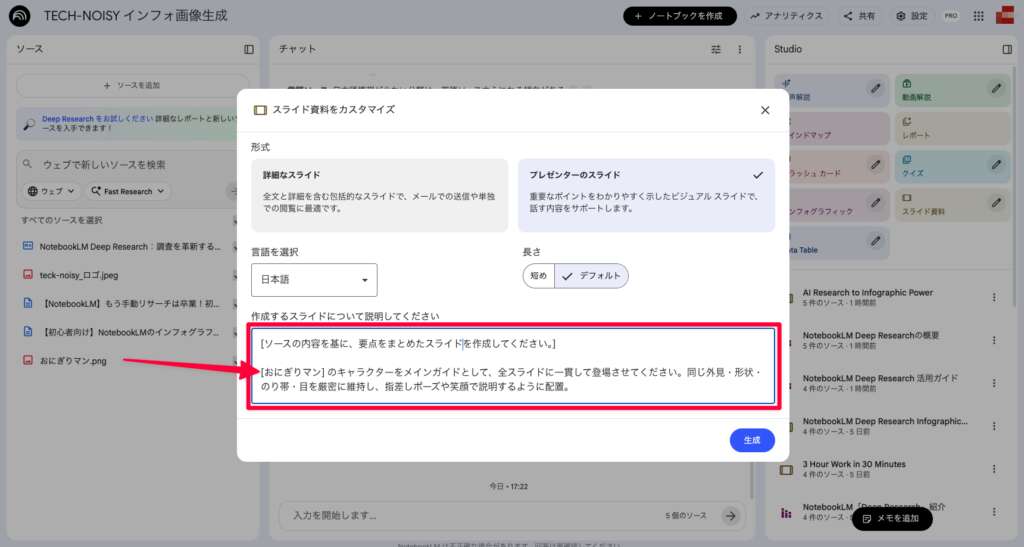1024x547 pixels.
Task: Edit the Data Table card with pencil icon
Action: (x=875, y=241)
